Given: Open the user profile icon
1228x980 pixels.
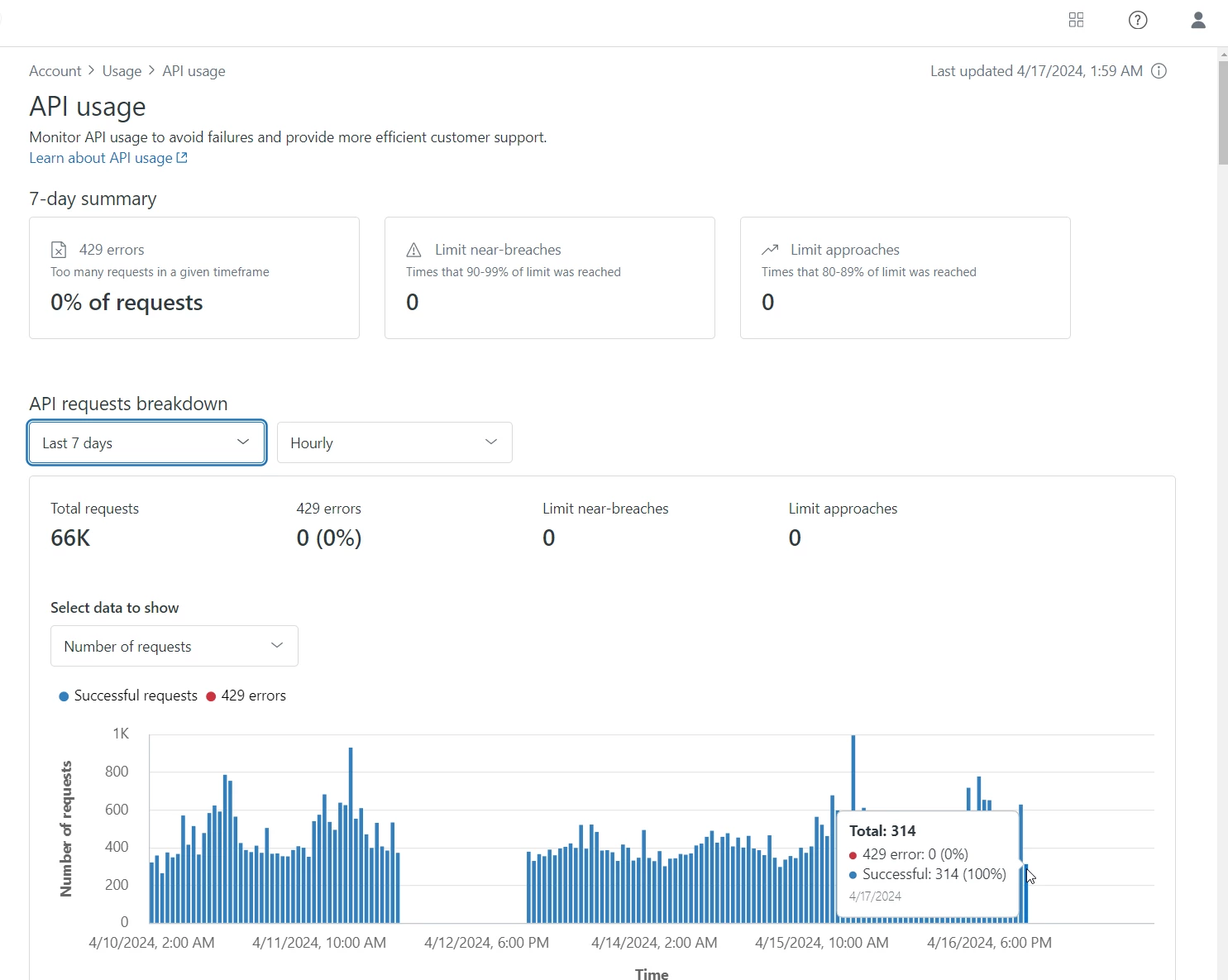Looking at the screenshot, I should [x=1198, y=20].
